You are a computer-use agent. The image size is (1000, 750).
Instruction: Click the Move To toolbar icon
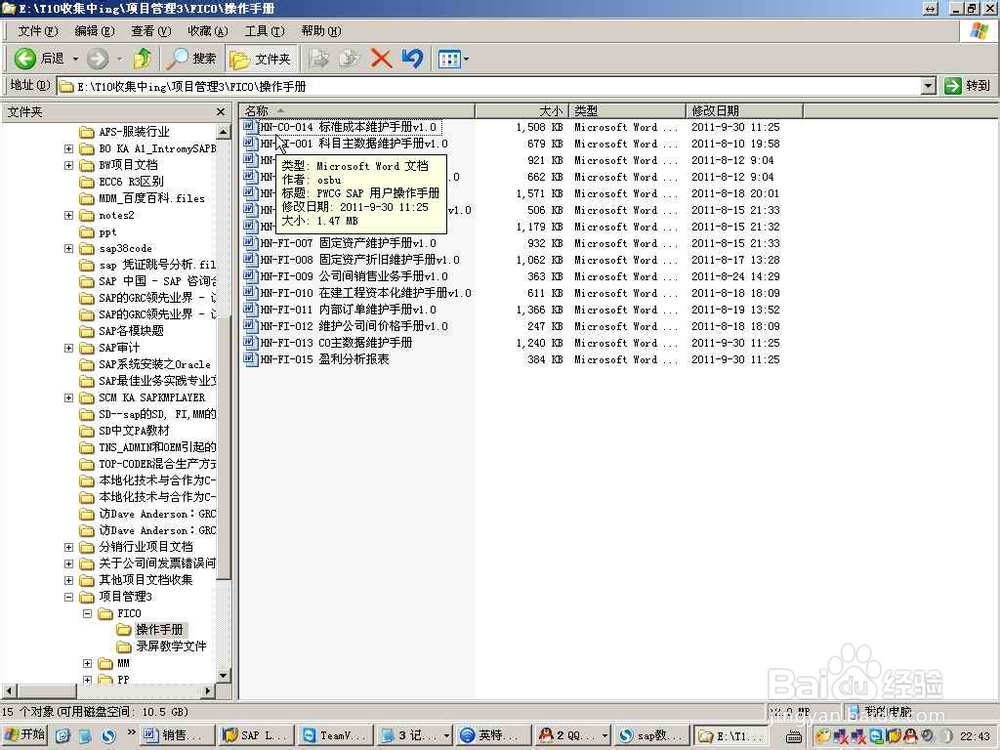(x=318, y=59)
